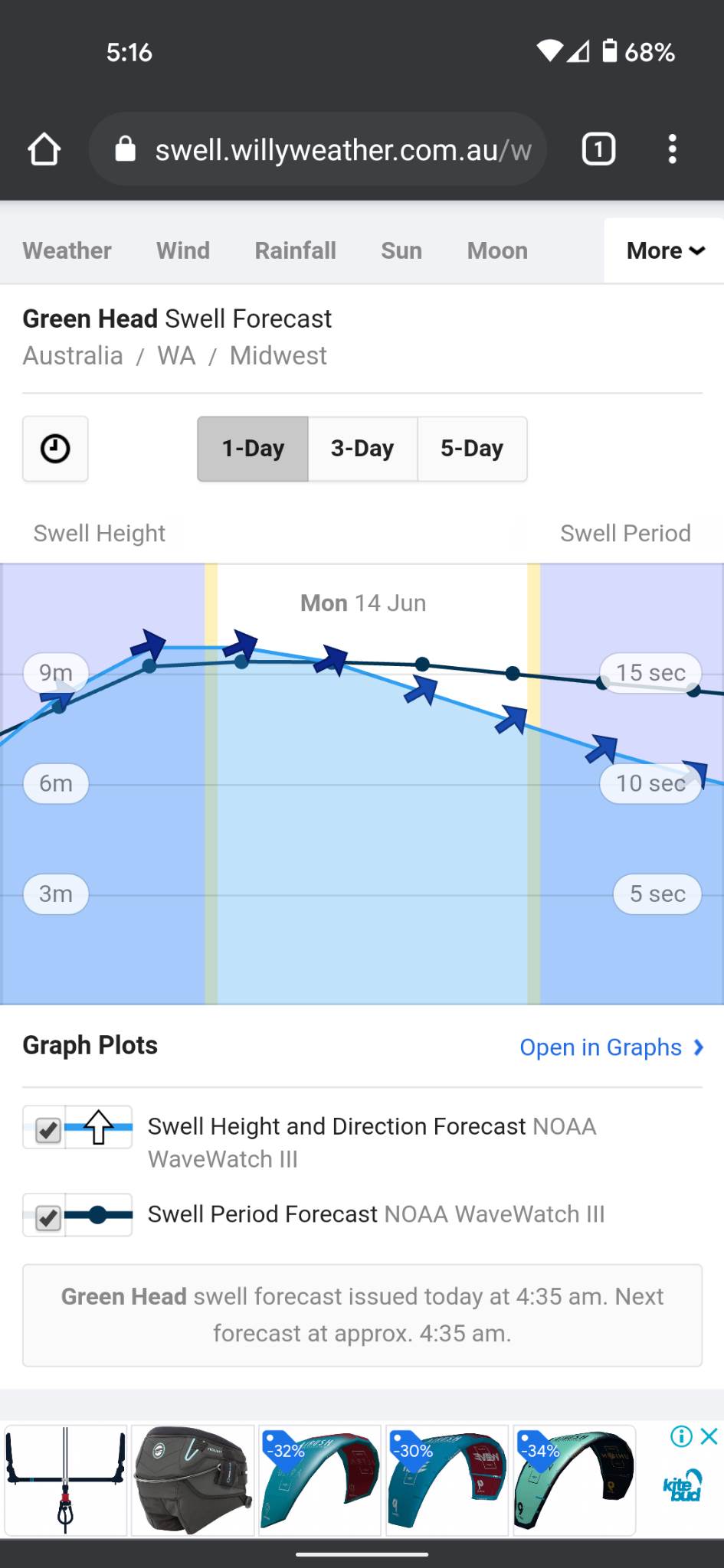Tap the swell period point at 15 sec

[602, 682]
